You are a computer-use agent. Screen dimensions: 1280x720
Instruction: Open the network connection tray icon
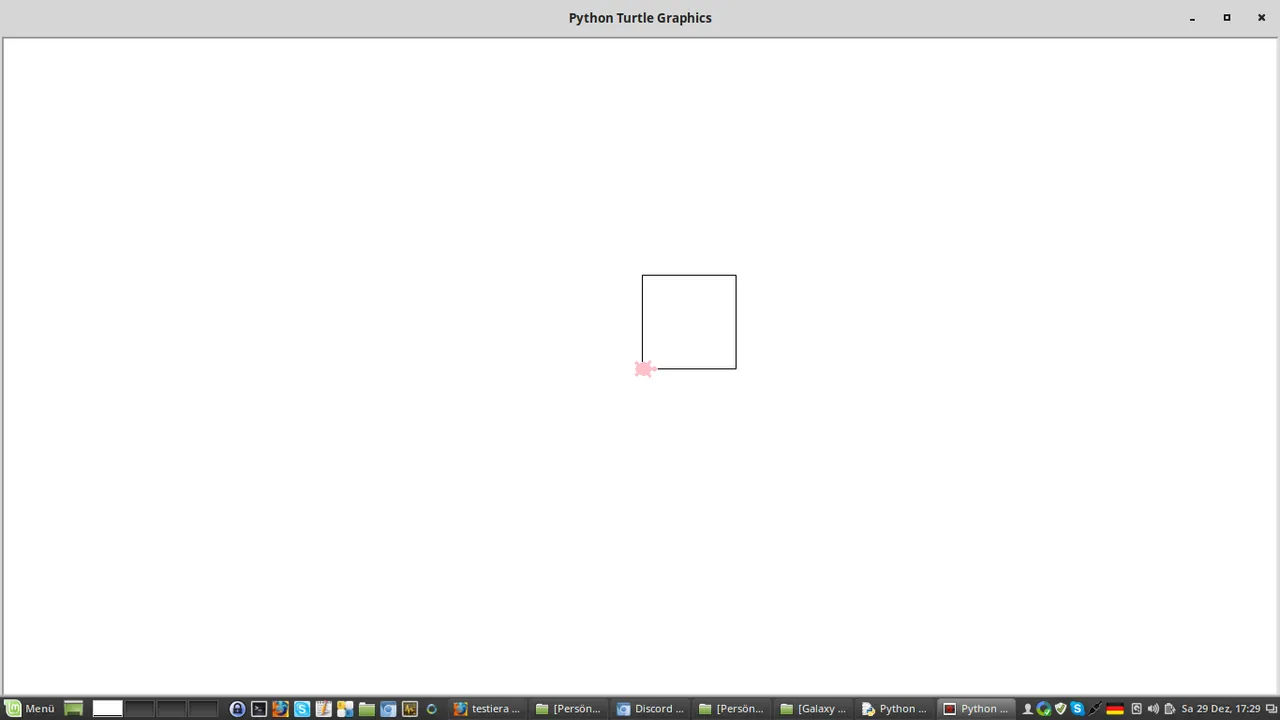point(1096,708)
